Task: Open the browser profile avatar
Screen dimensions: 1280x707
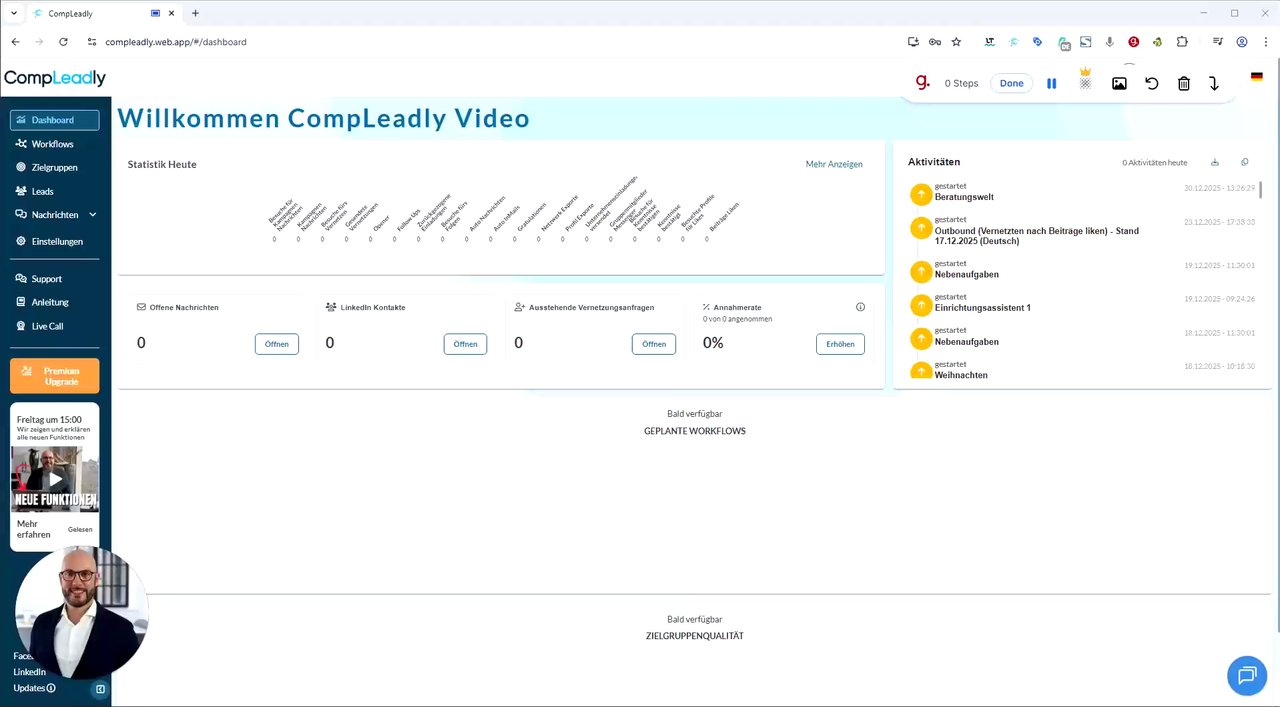Action: tap(1242, 42)
